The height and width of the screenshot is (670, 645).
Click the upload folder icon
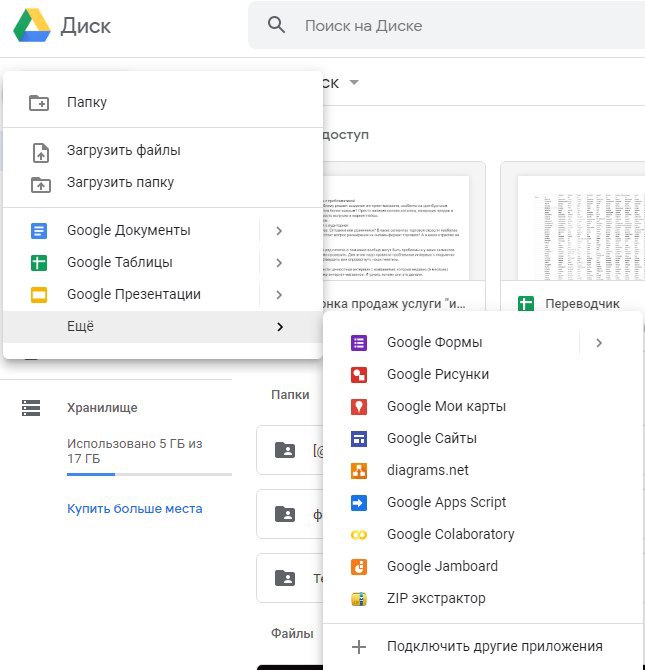click(41, 185)
